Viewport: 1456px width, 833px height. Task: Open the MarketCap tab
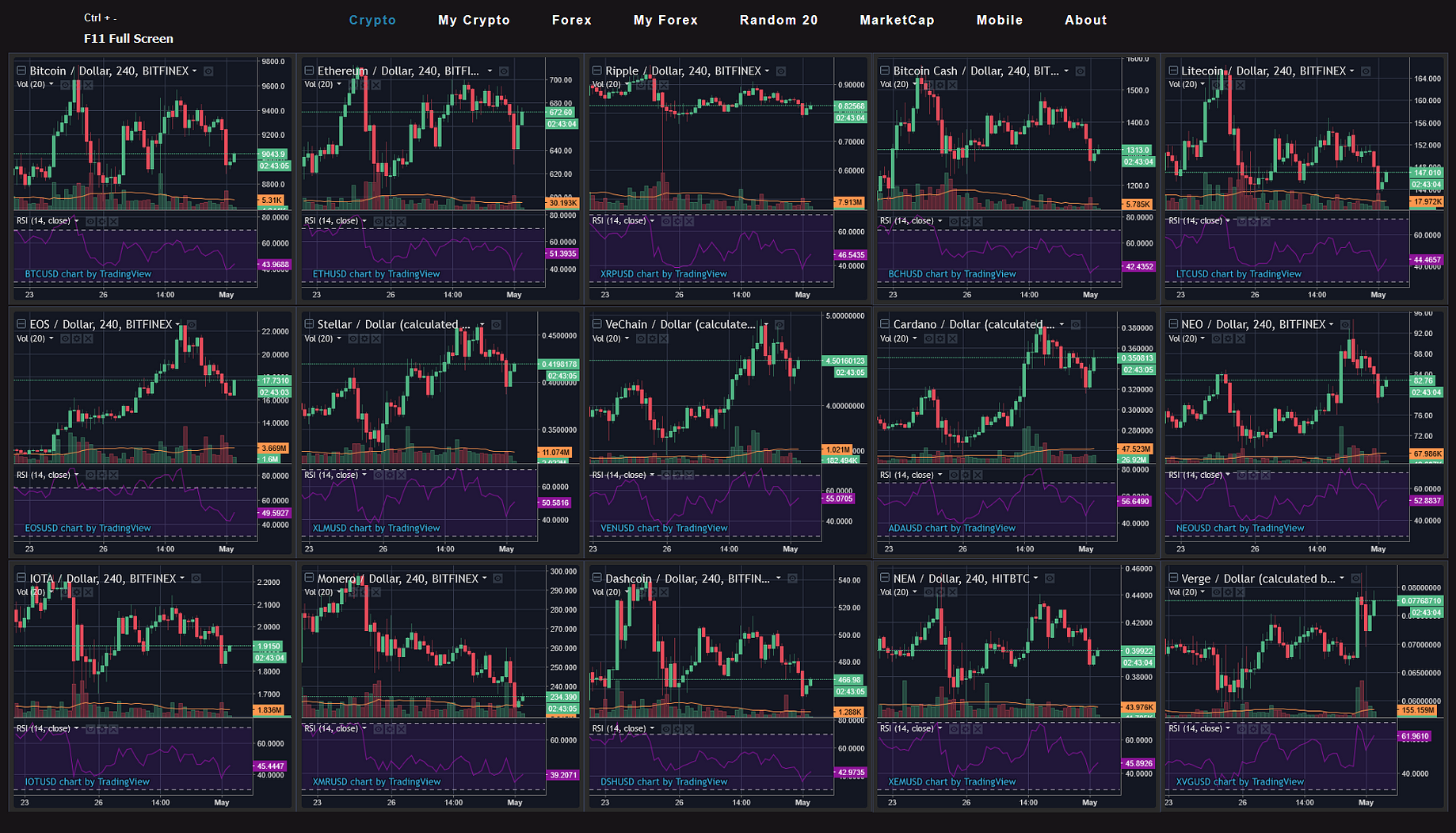coord(897,20)
